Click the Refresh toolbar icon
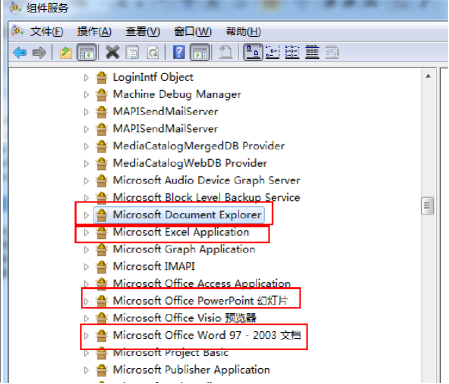The height and width of the screenshot is (384, 449). pyautogui.click(x=153, y=53)
